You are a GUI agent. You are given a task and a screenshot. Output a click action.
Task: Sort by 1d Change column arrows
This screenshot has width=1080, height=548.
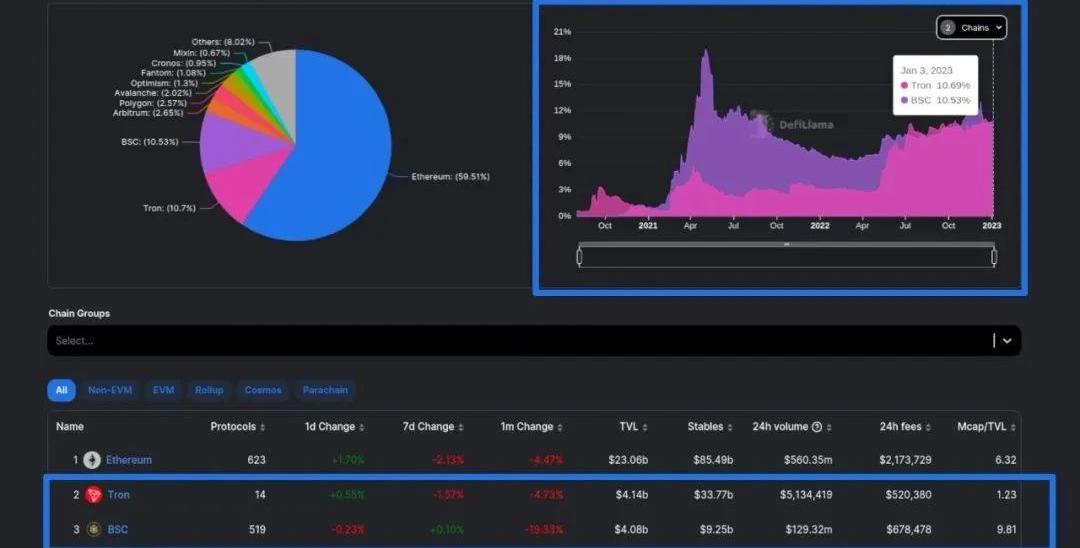(362, 427)
